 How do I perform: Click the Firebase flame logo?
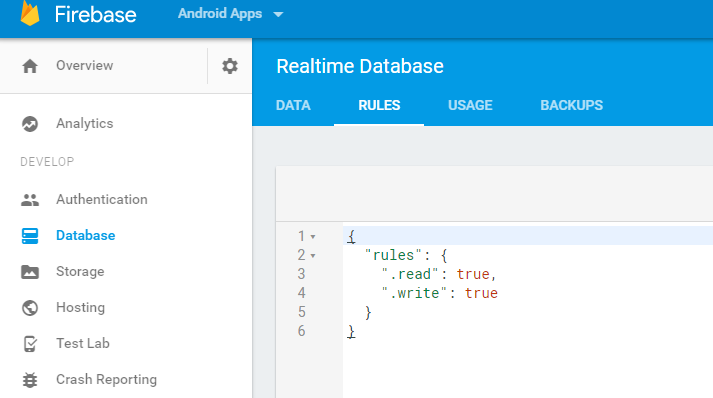click(30, 14)
